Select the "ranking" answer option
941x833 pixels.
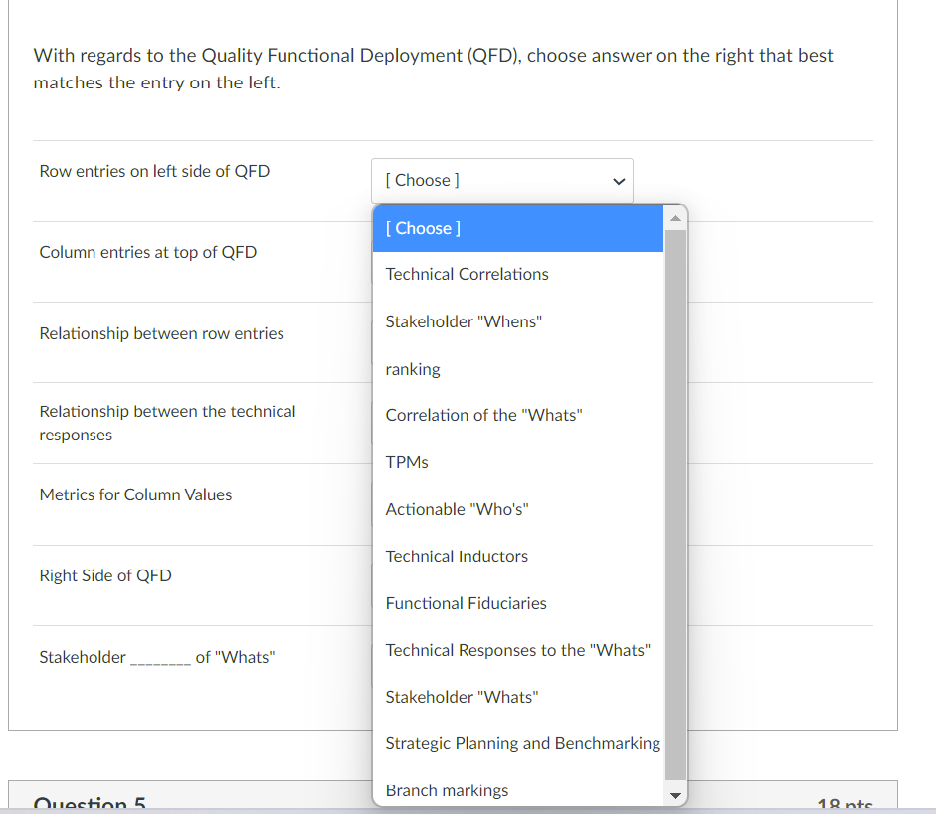tap(413, 368)
